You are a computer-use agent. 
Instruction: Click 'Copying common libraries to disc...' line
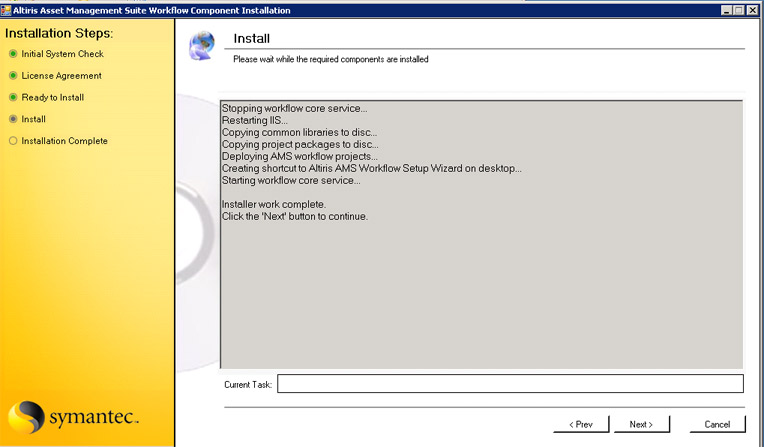[x=300, y=132]
